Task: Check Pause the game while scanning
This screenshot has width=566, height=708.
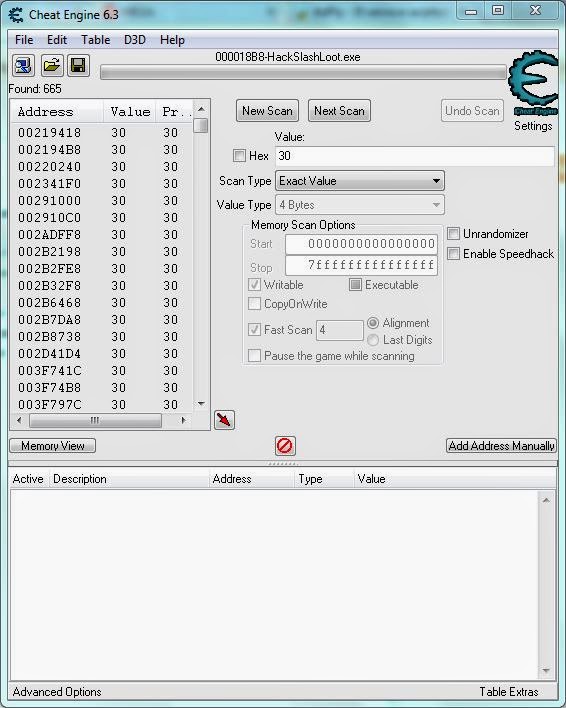Action: click(255, 356)
